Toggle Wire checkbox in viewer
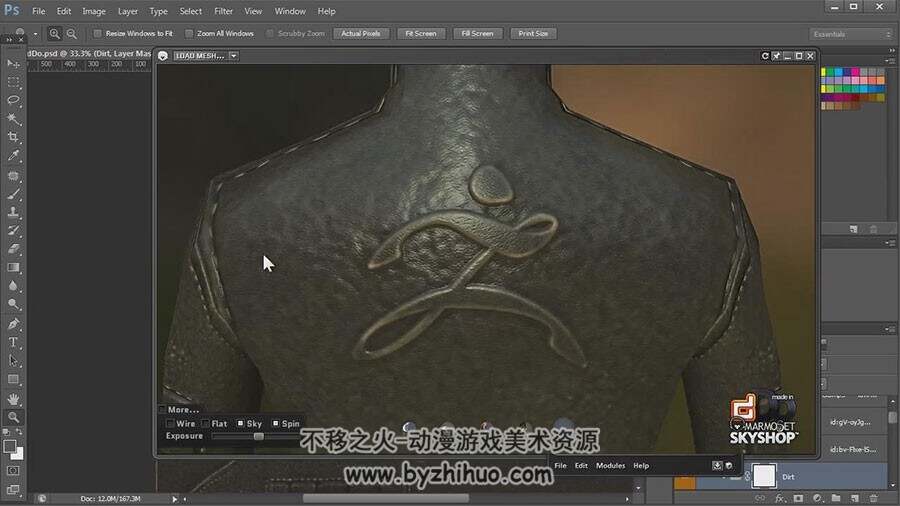Image resolution: width=900 pixels, height=506 pixels. (x=170, y=423)
